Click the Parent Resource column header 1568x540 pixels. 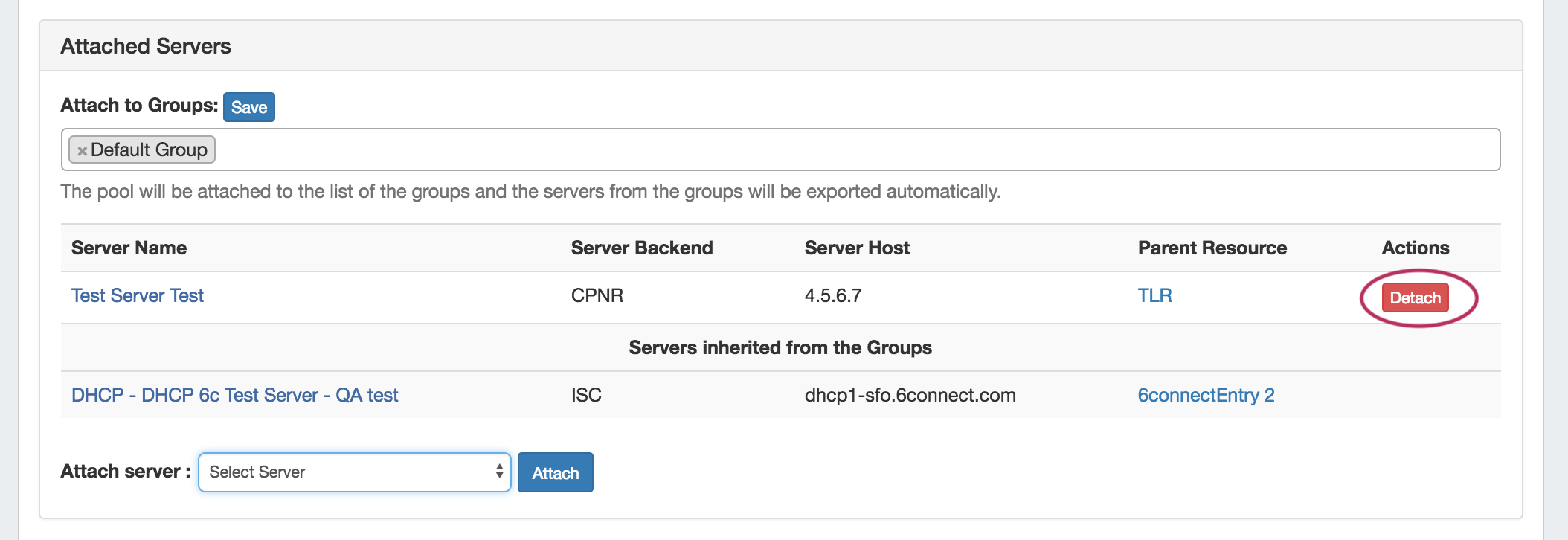click(1212, 248)
